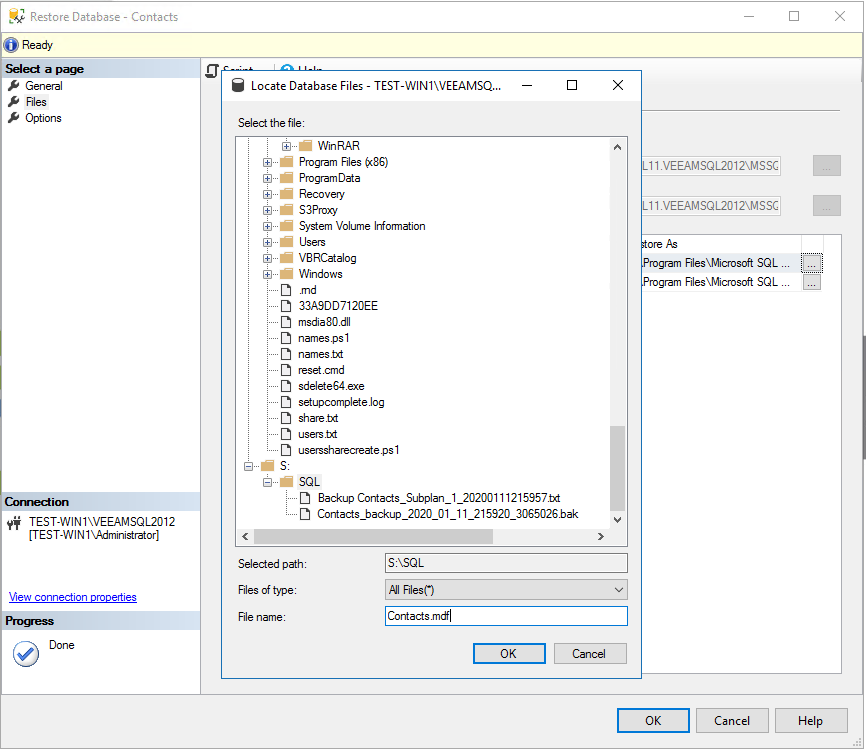Click the msdia80.dll file icon
This screenshot has width=866, height=751.
coord(286,322)
